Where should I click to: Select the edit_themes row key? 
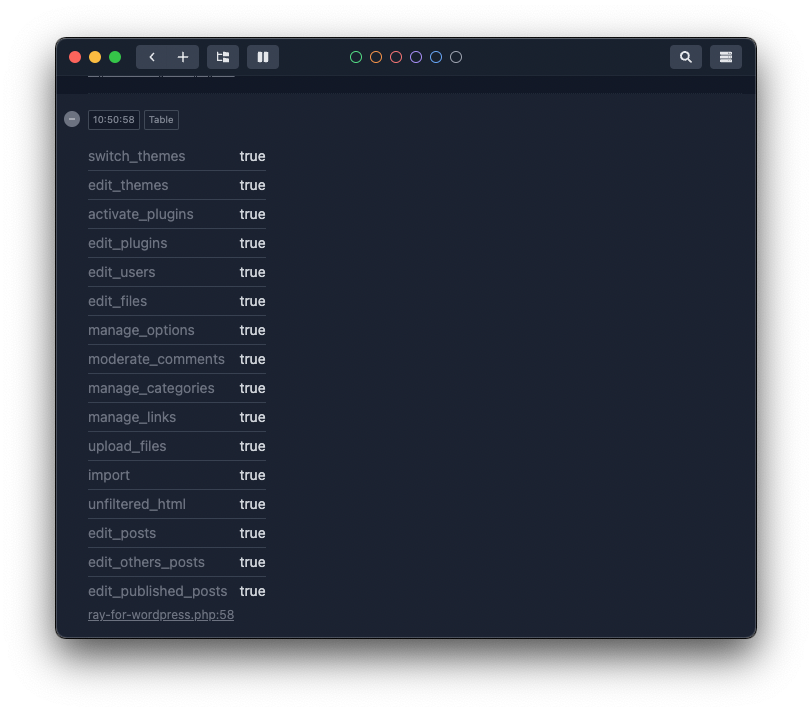[x=128, y=185]
